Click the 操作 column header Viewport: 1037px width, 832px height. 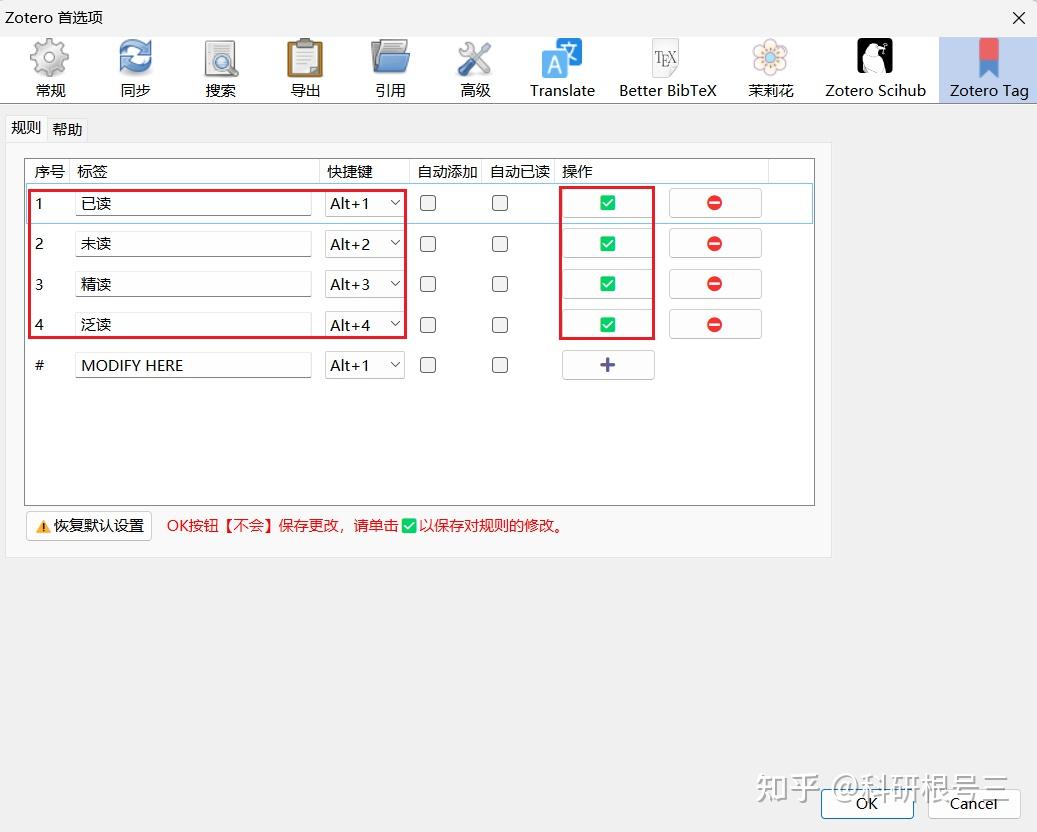click(x=661, y=172)
